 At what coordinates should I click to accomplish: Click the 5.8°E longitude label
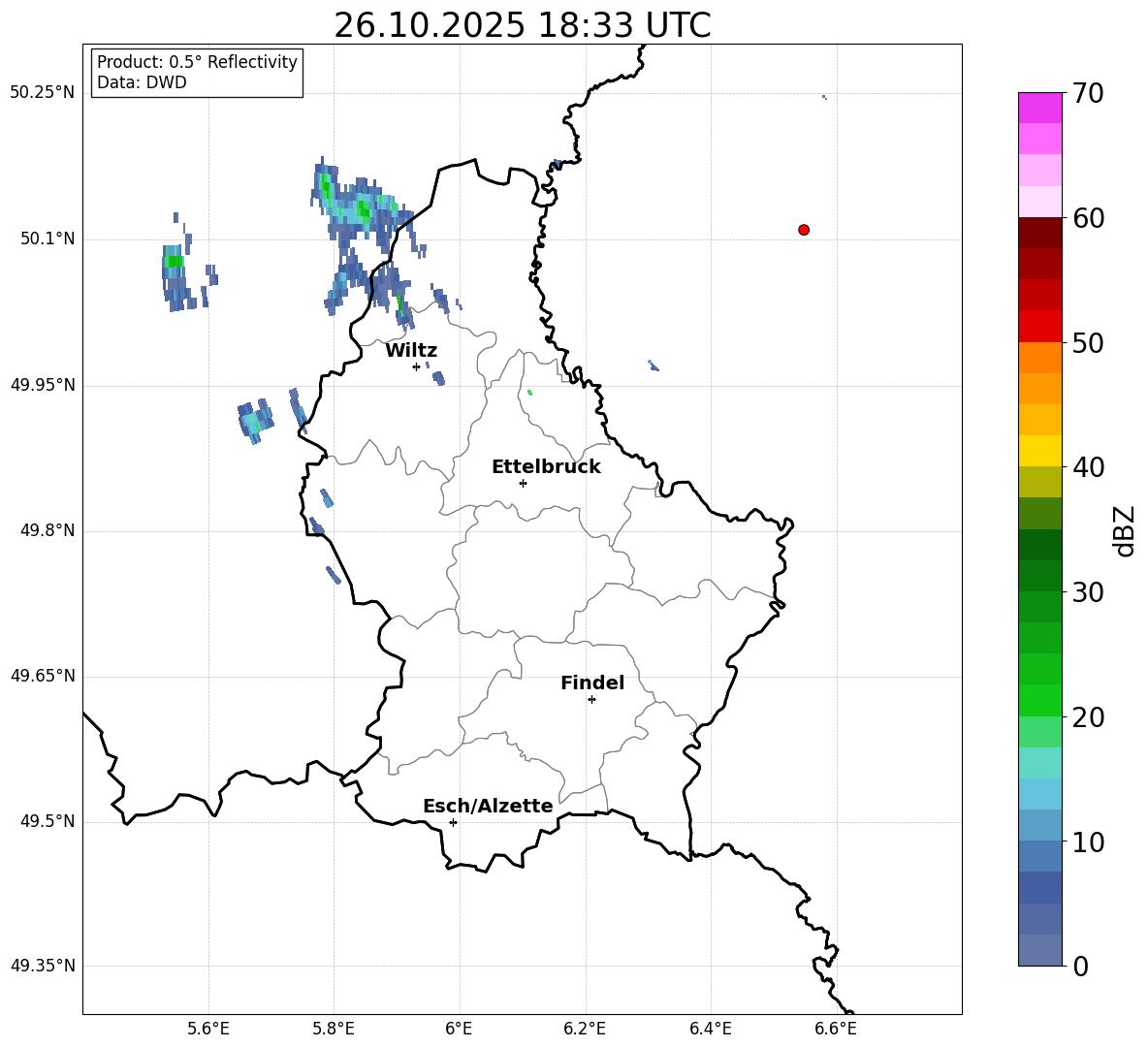pyautogui.click(x=334, y=1029)
